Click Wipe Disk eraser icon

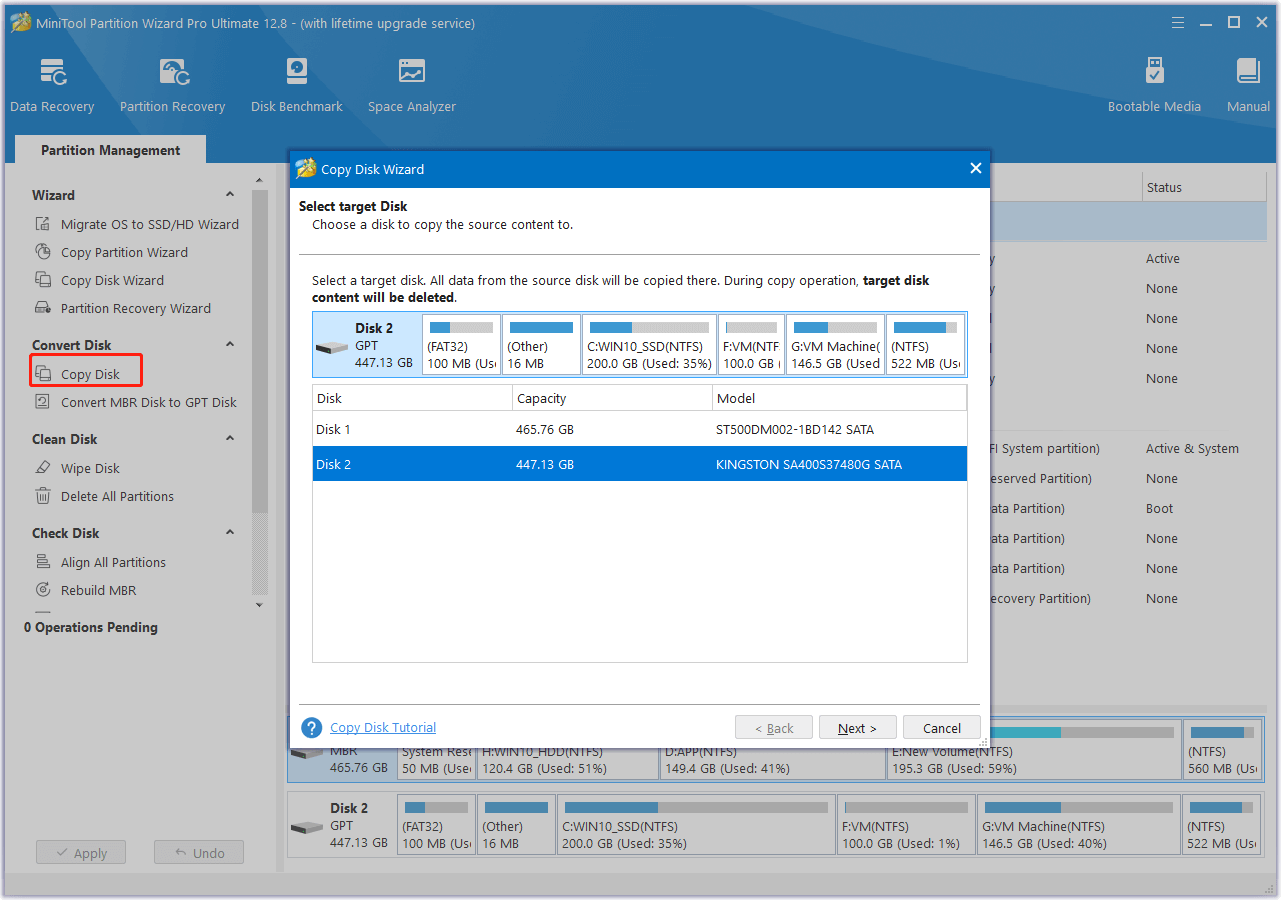pyautogui.click(x=43, y=468)
